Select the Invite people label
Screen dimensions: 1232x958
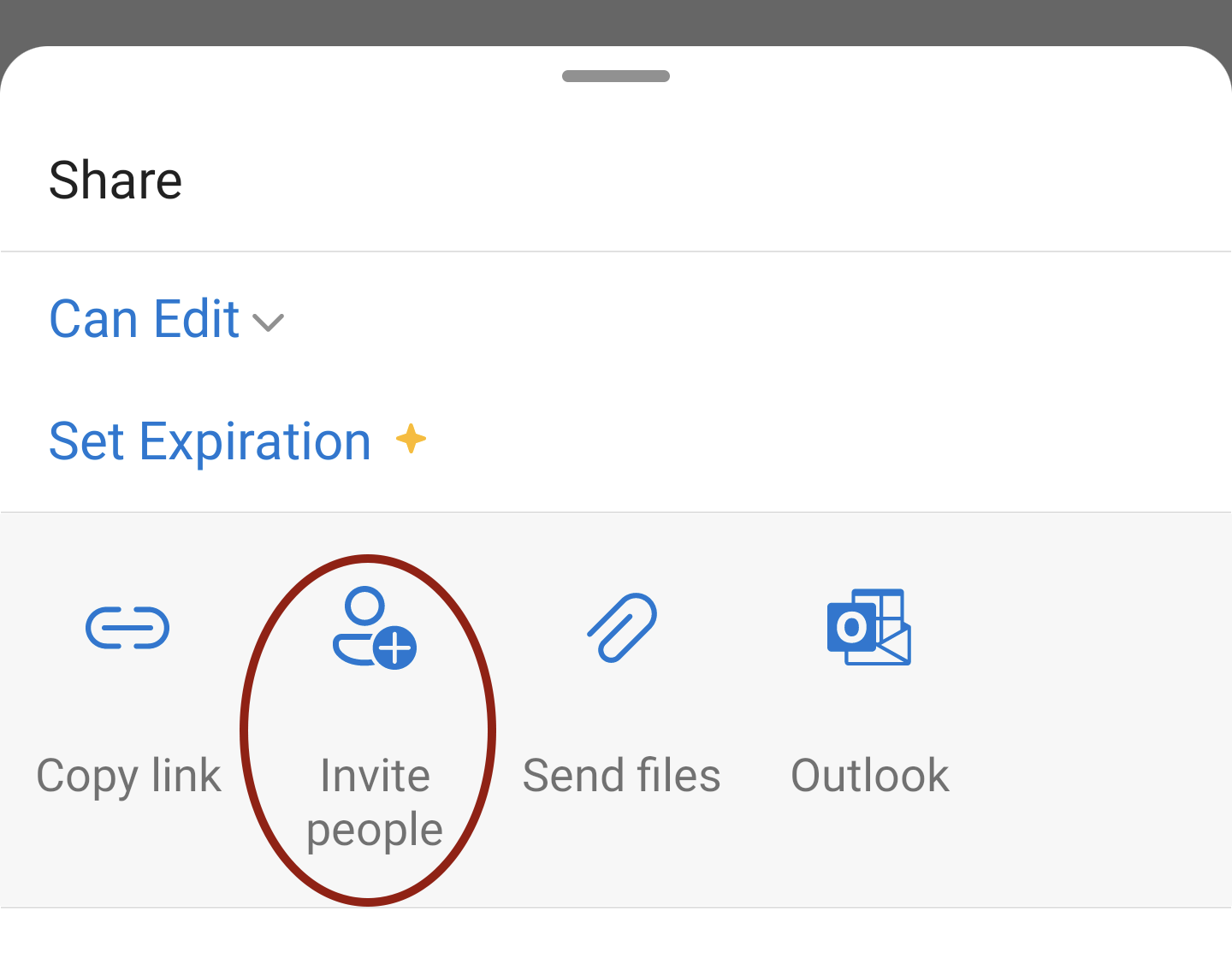coord(375,802)
